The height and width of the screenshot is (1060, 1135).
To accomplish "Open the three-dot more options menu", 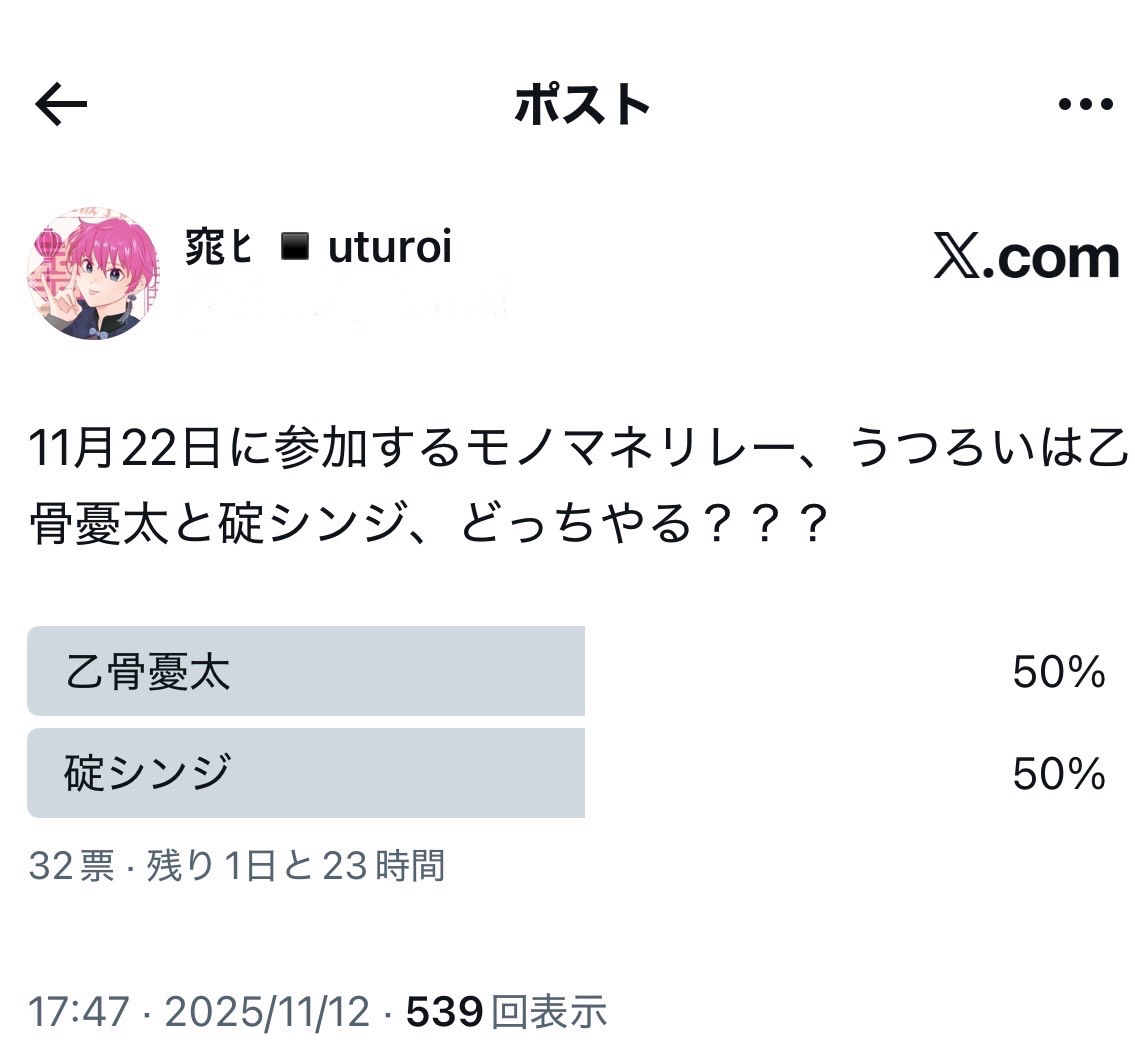I will tap(1085, 104).
